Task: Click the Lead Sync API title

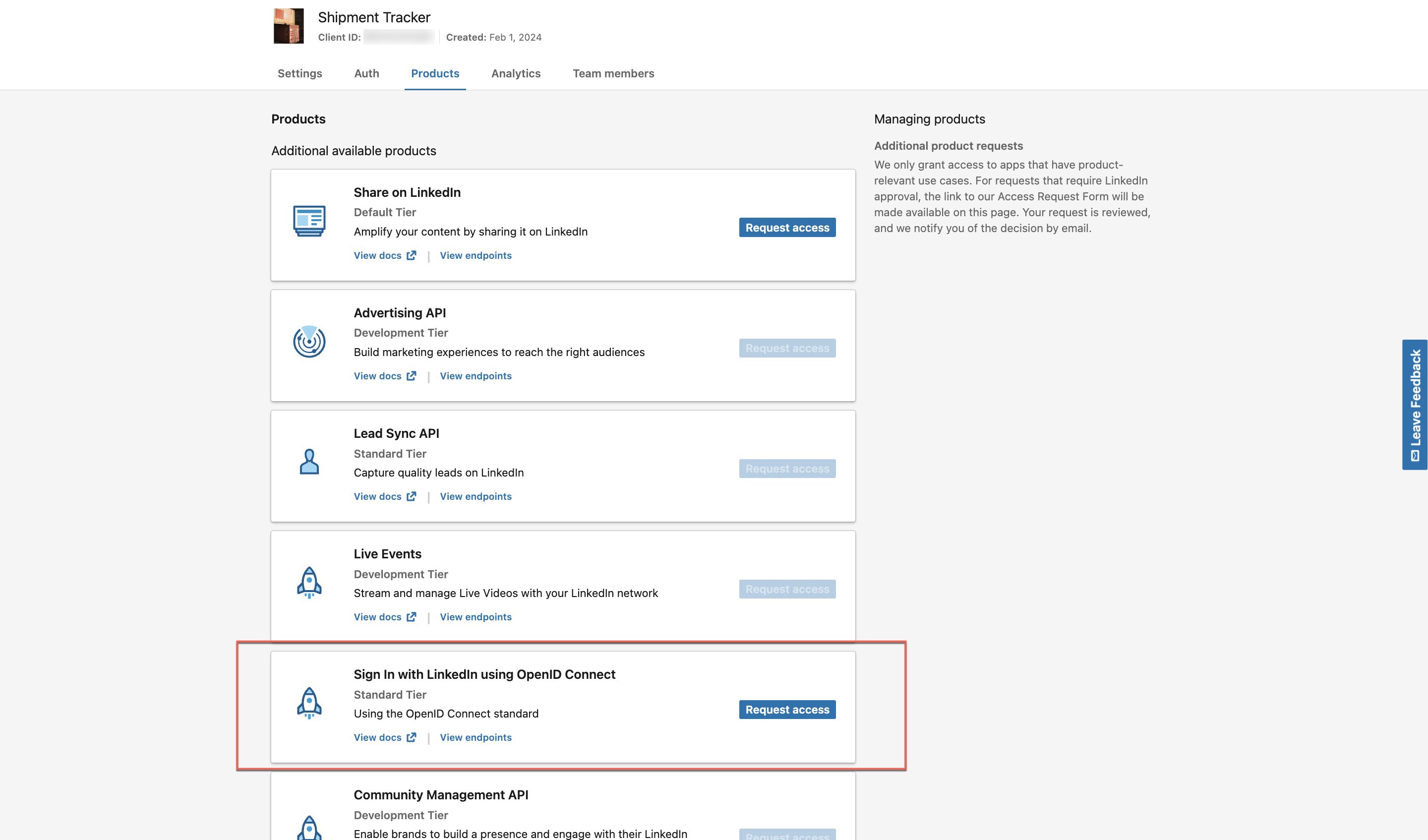Action: coord(396,433)
